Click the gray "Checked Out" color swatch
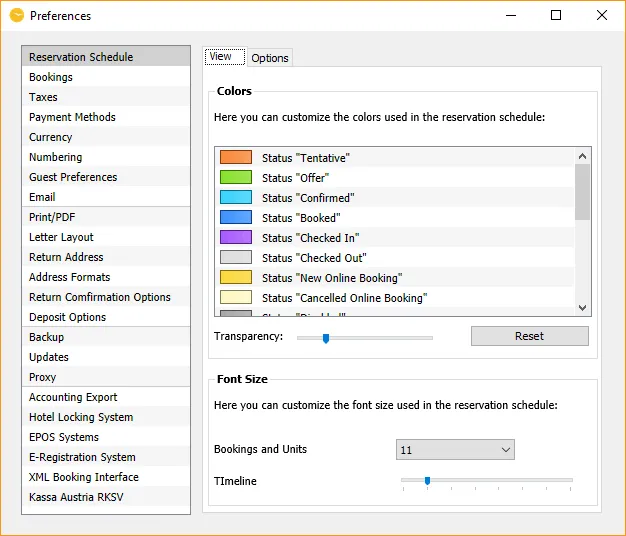This screenshot has height=536, width=626. pos(236,257)
